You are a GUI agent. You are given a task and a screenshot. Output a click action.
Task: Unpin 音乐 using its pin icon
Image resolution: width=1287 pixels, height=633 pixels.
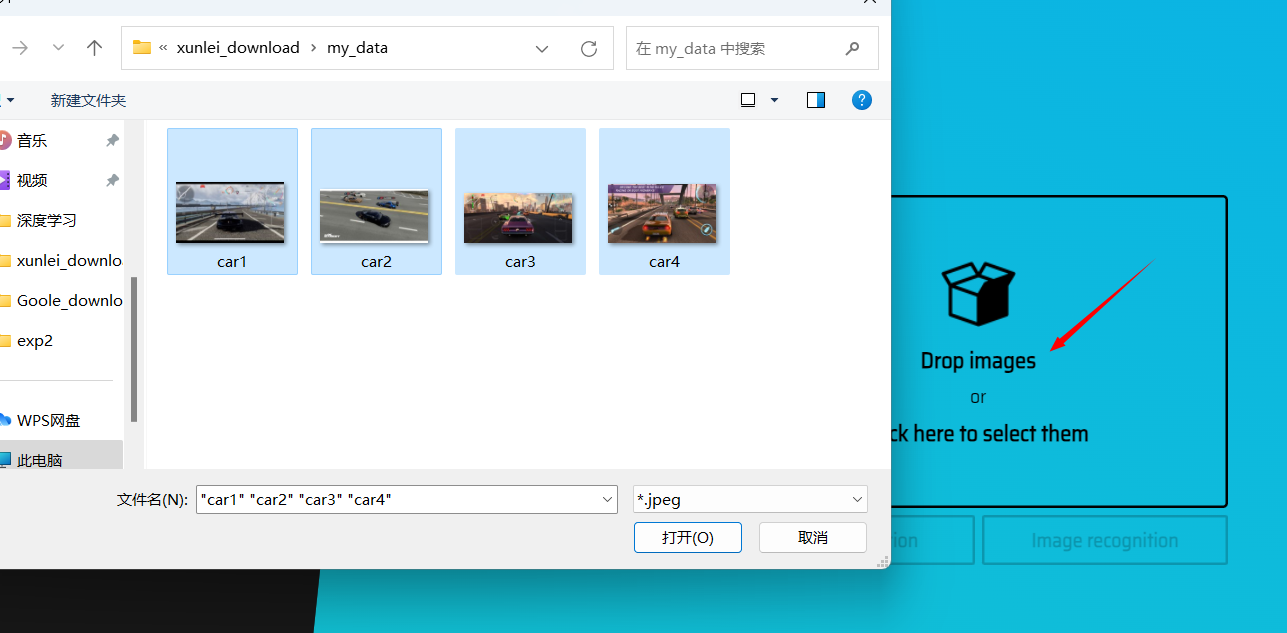pos(112,141)
